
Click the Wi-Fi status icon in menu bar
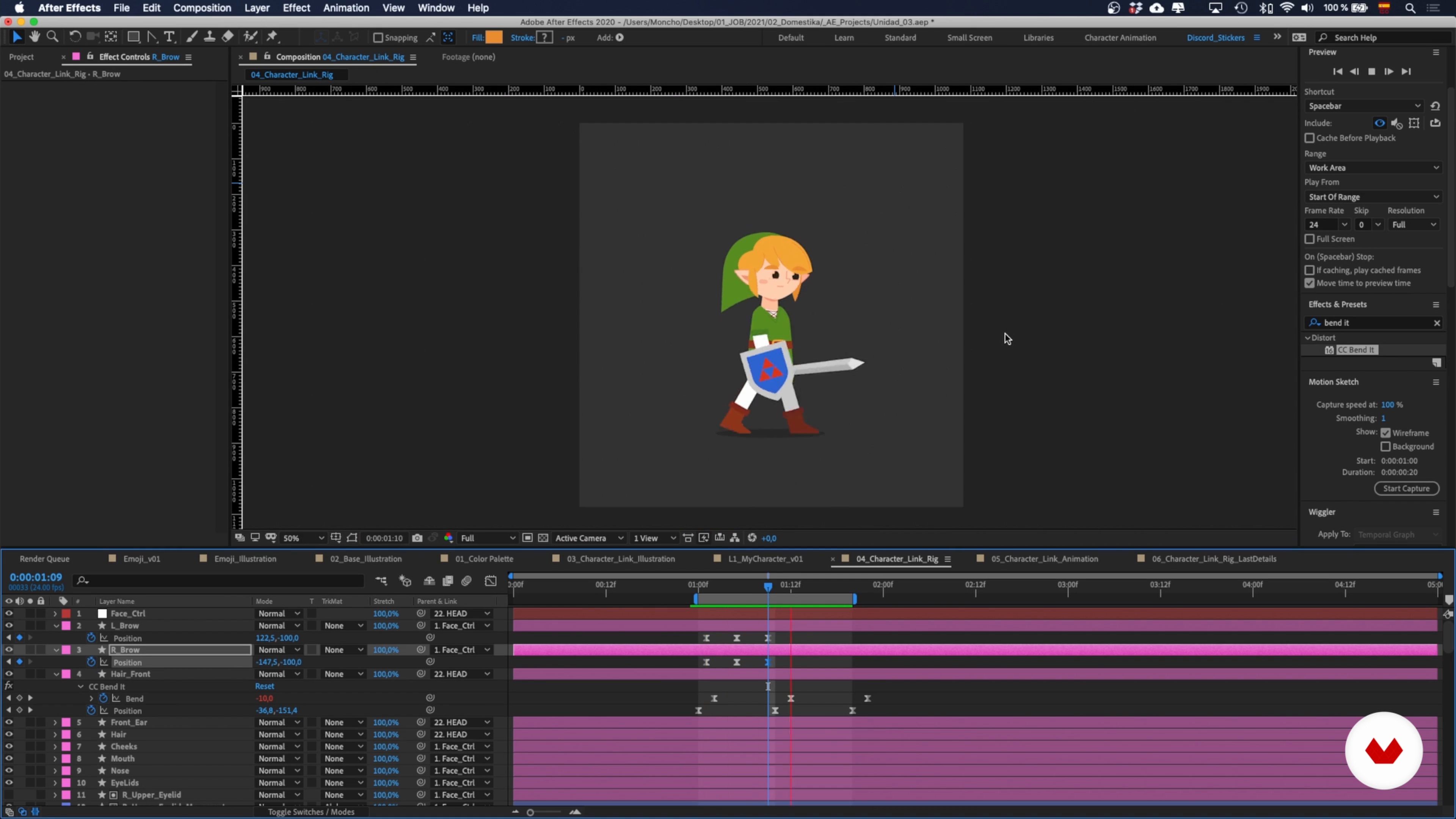coord(1287,8)
